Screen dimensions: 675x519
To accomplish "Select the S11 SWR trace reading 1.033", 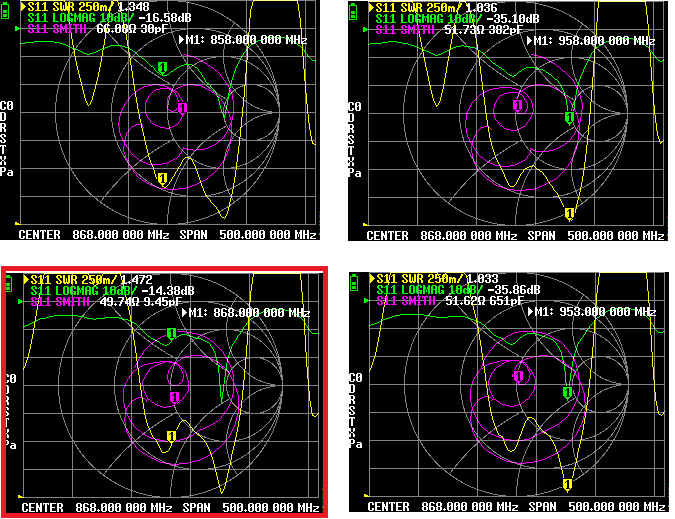I will (x=434, y=279).
